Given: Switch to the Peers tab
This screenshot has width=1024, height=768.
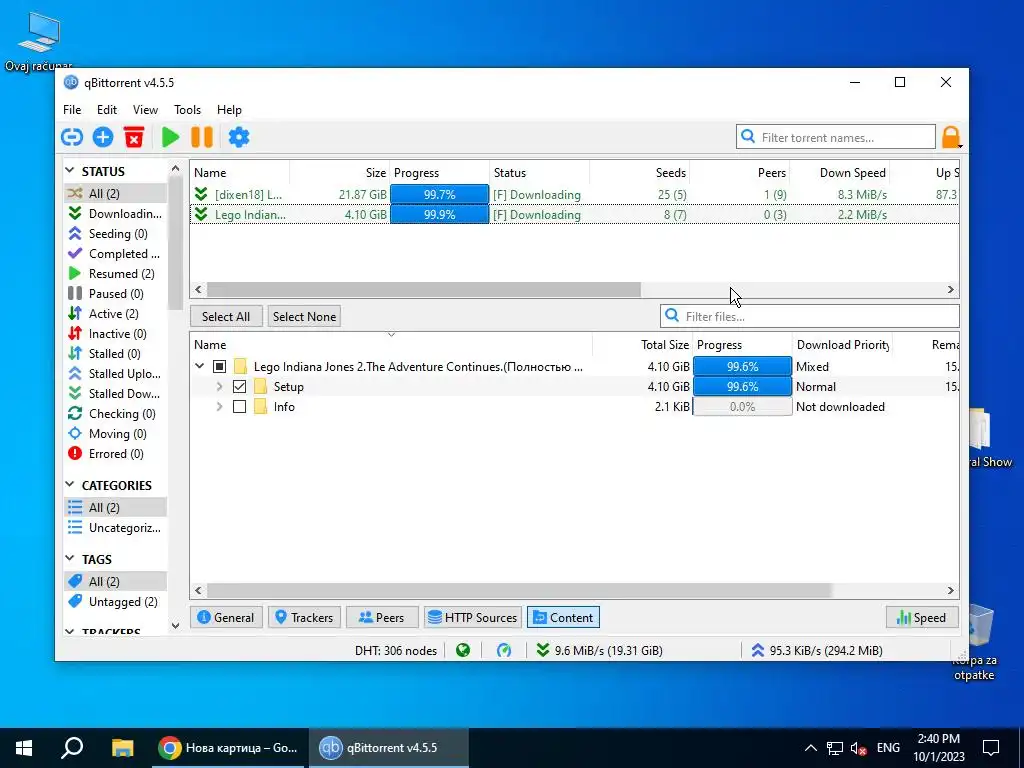Looking at the screenshot, I should 382,618.
